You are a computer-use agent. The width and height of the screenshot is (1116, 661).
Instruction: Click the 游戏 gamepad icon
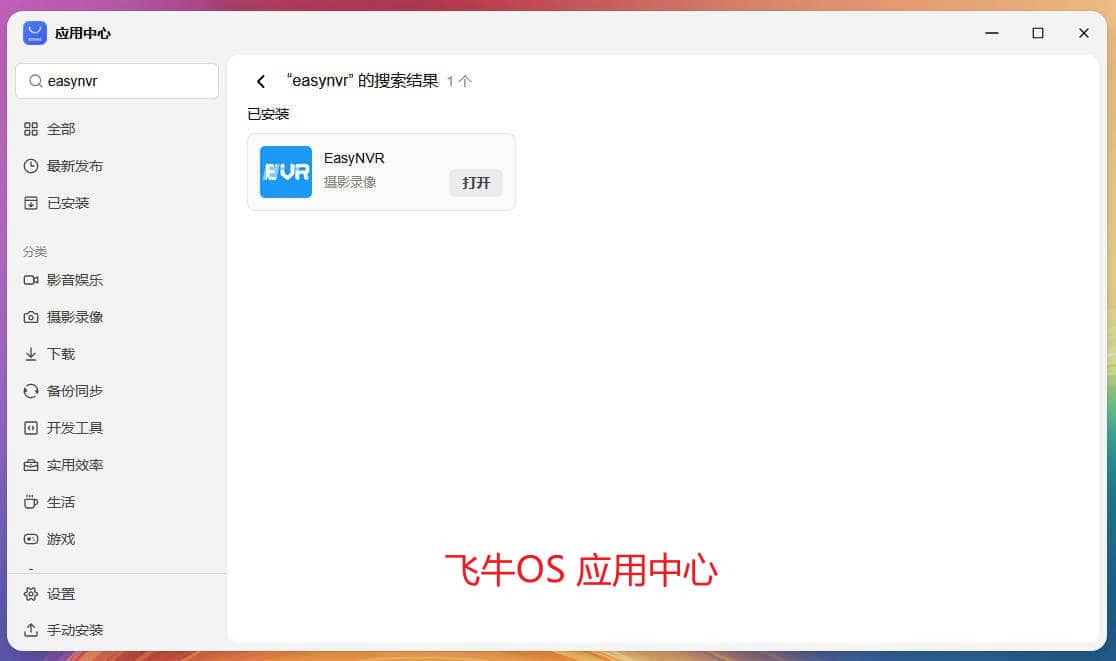pos(31,539)
